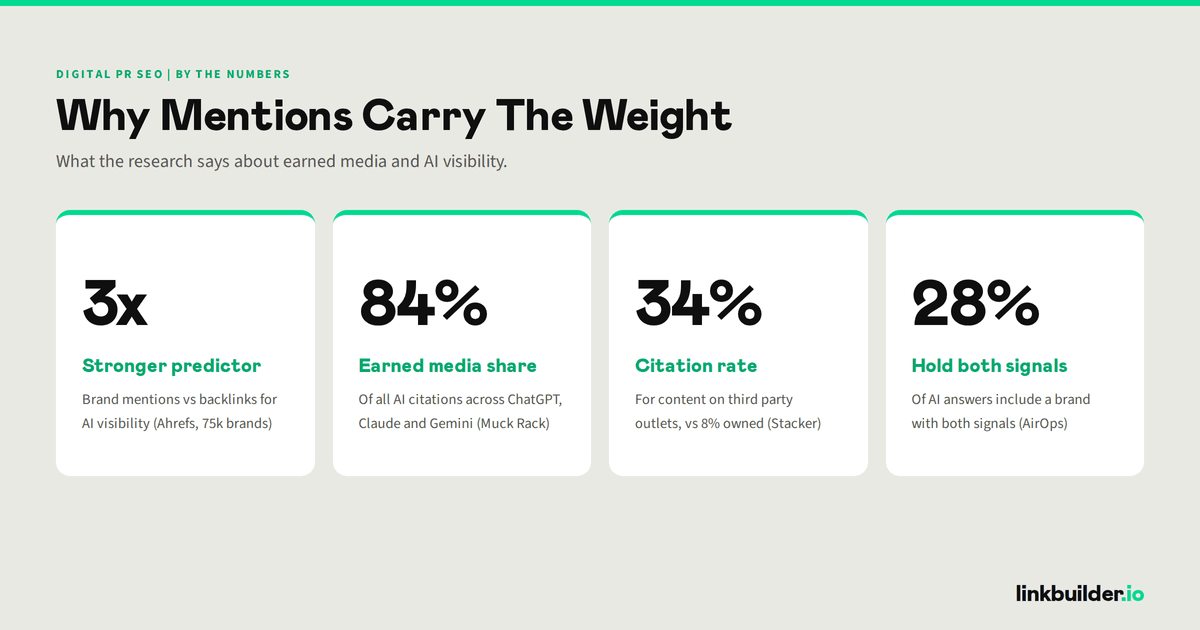The height and width of the screenshot is (630, 1200).
Task: Click the 3x statistic number
Action: (115, 302)
